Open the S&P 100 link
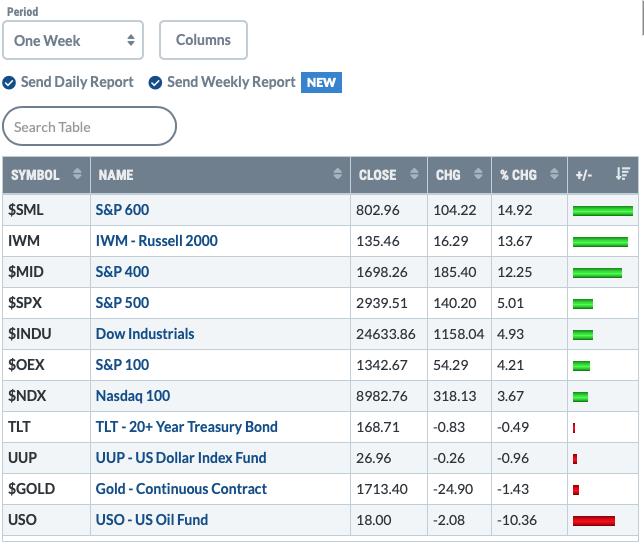This screenshot has width=644, height=546. (x=122, y=365)
